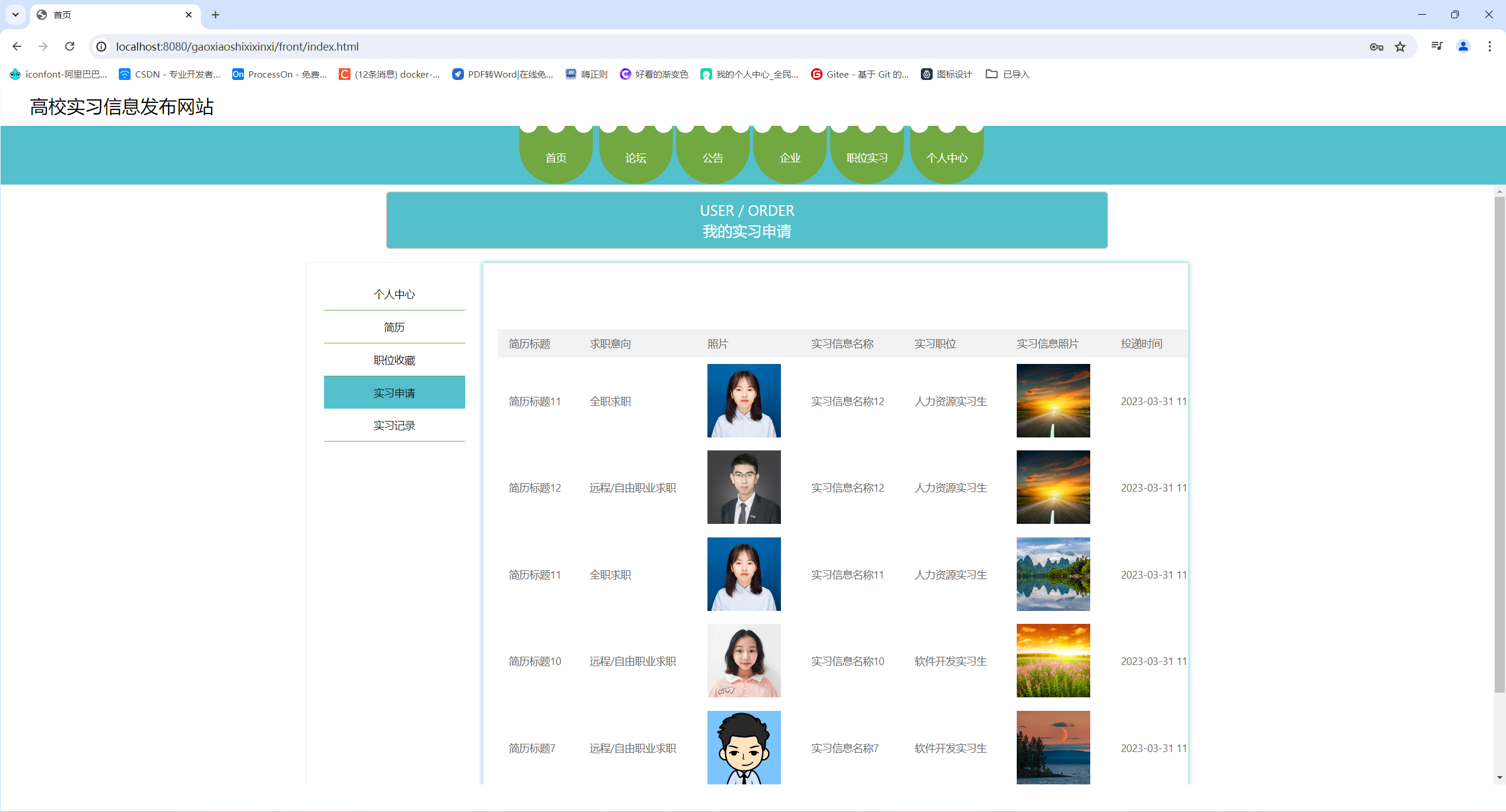Select 公告 in navigation bar
1506x812 pixels.
click(713, 158)
